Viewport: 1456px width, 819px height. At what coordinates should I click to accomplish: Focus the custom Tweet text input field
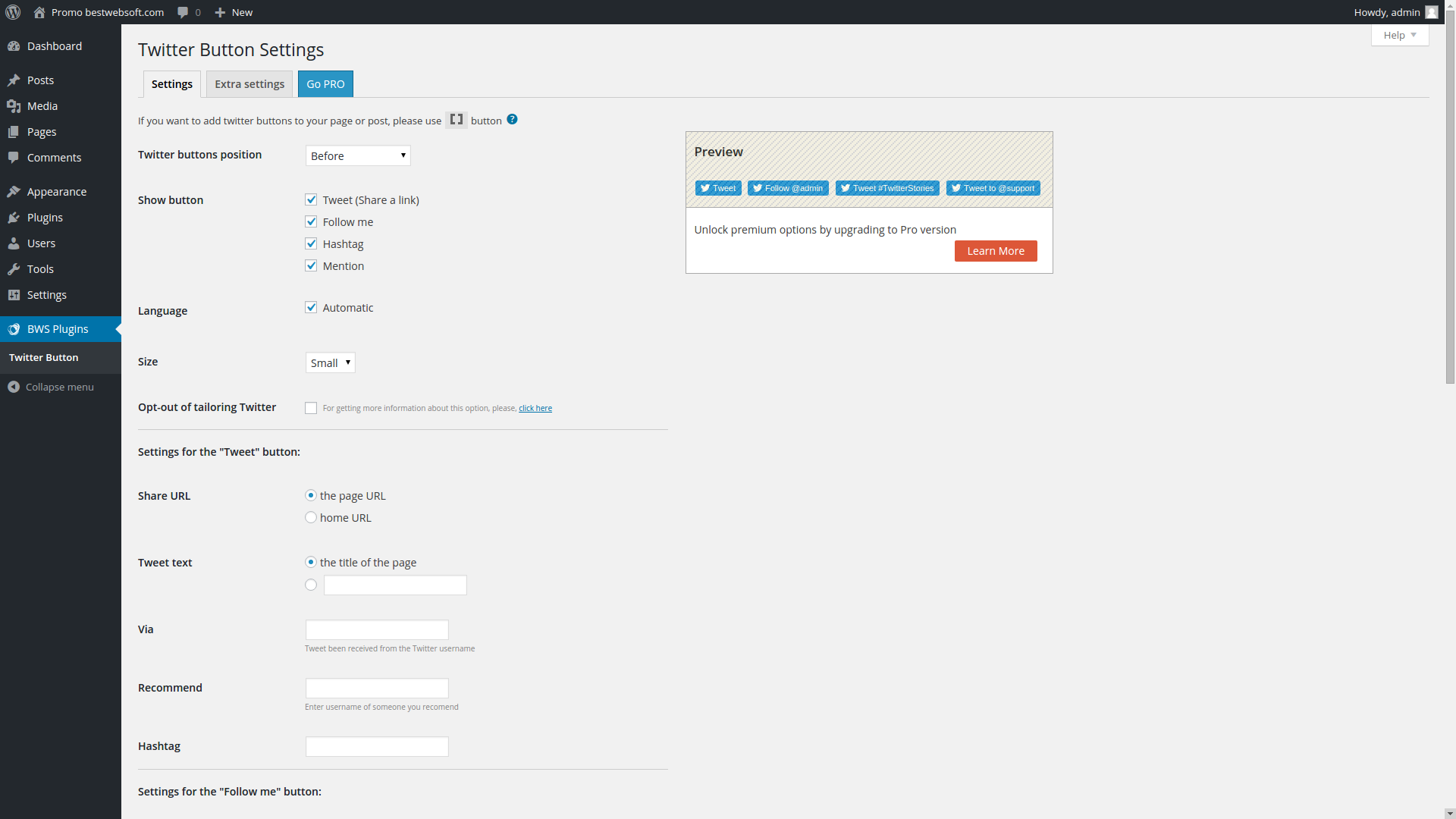[x=395, y=585]
